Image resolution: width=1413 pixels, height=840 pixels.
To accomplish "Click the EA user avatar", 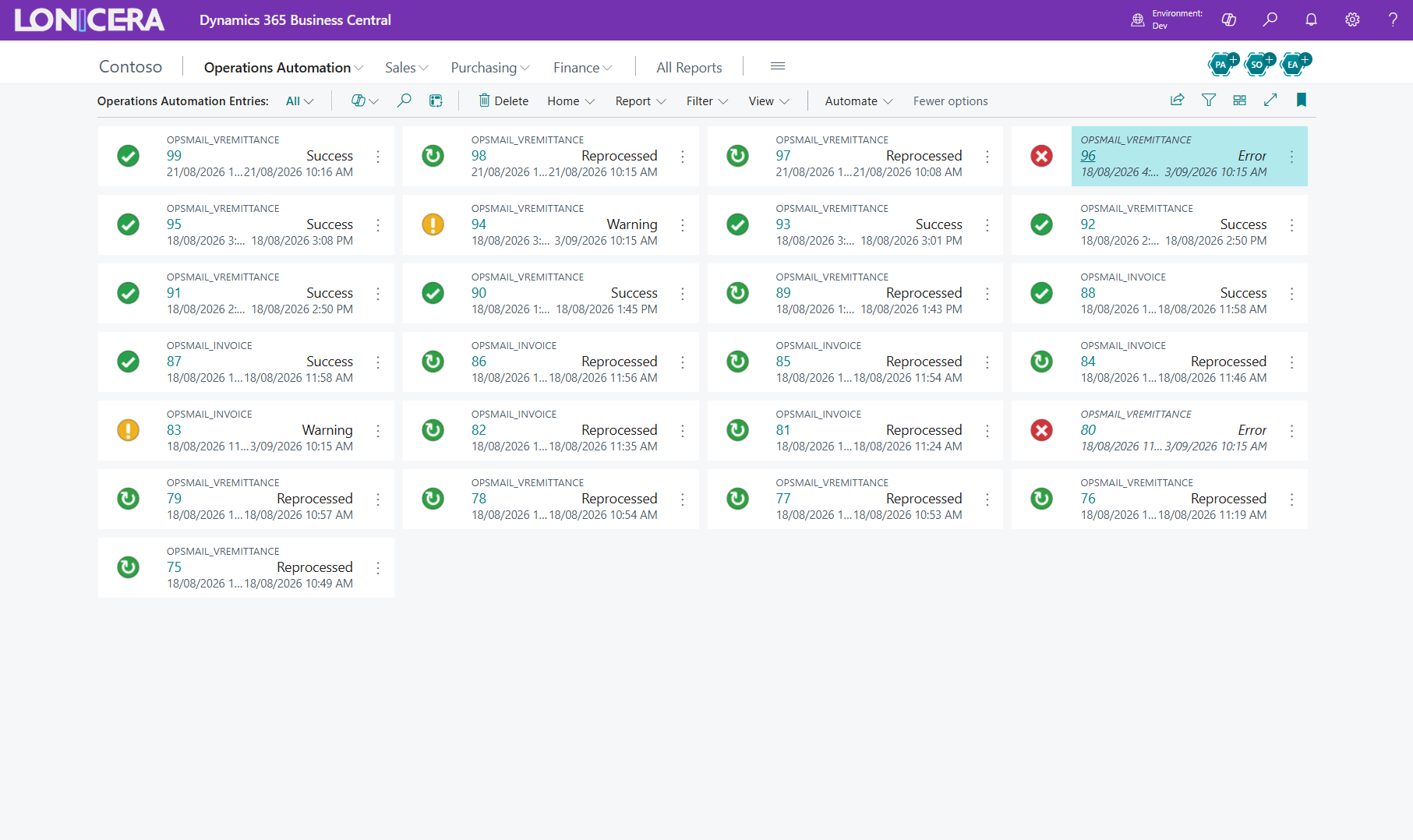I will pos(1293,64).
